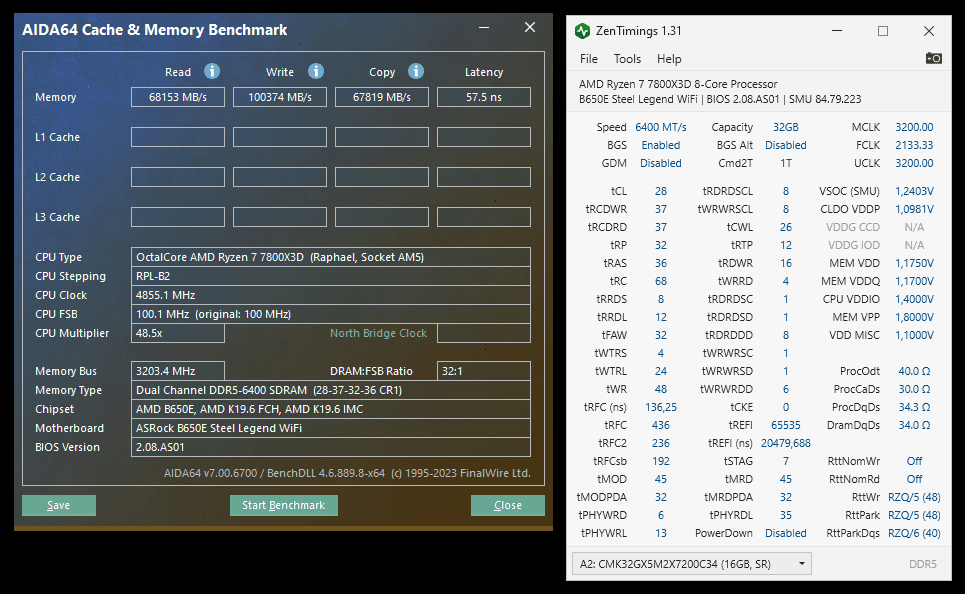This screenshot has height=594, width=965.
Task: Click Start Benchmark in AIDA64
Action: [283, 505]
